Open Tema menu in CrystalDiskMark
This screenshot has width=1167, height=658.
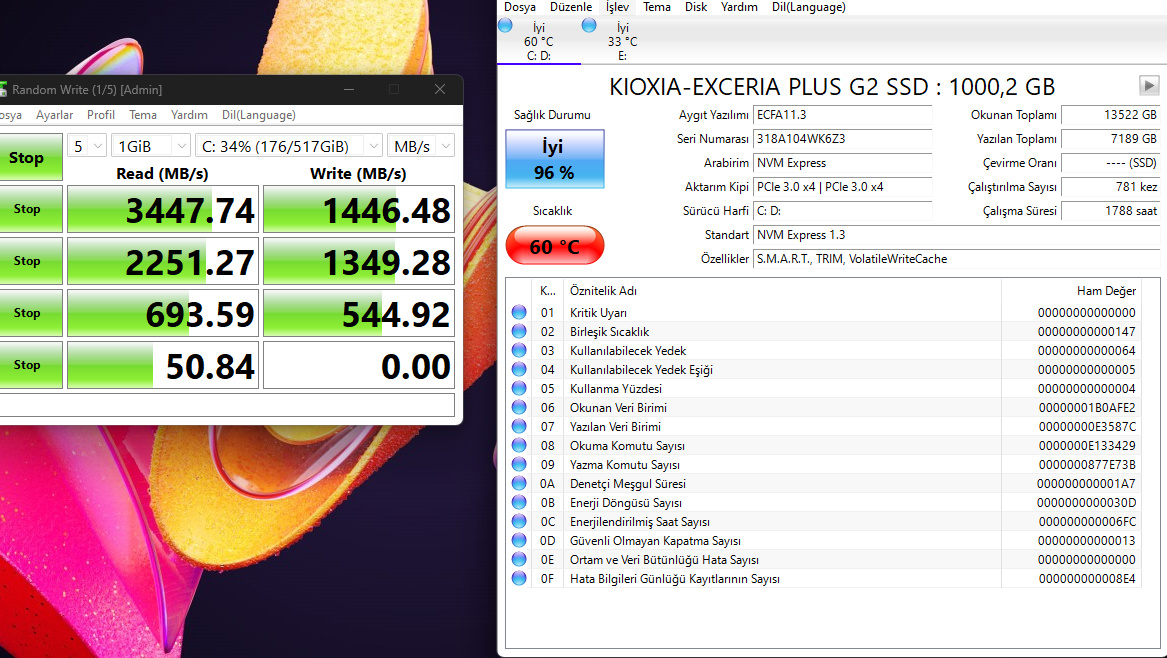pyautogui.click(x=143, y=115)
